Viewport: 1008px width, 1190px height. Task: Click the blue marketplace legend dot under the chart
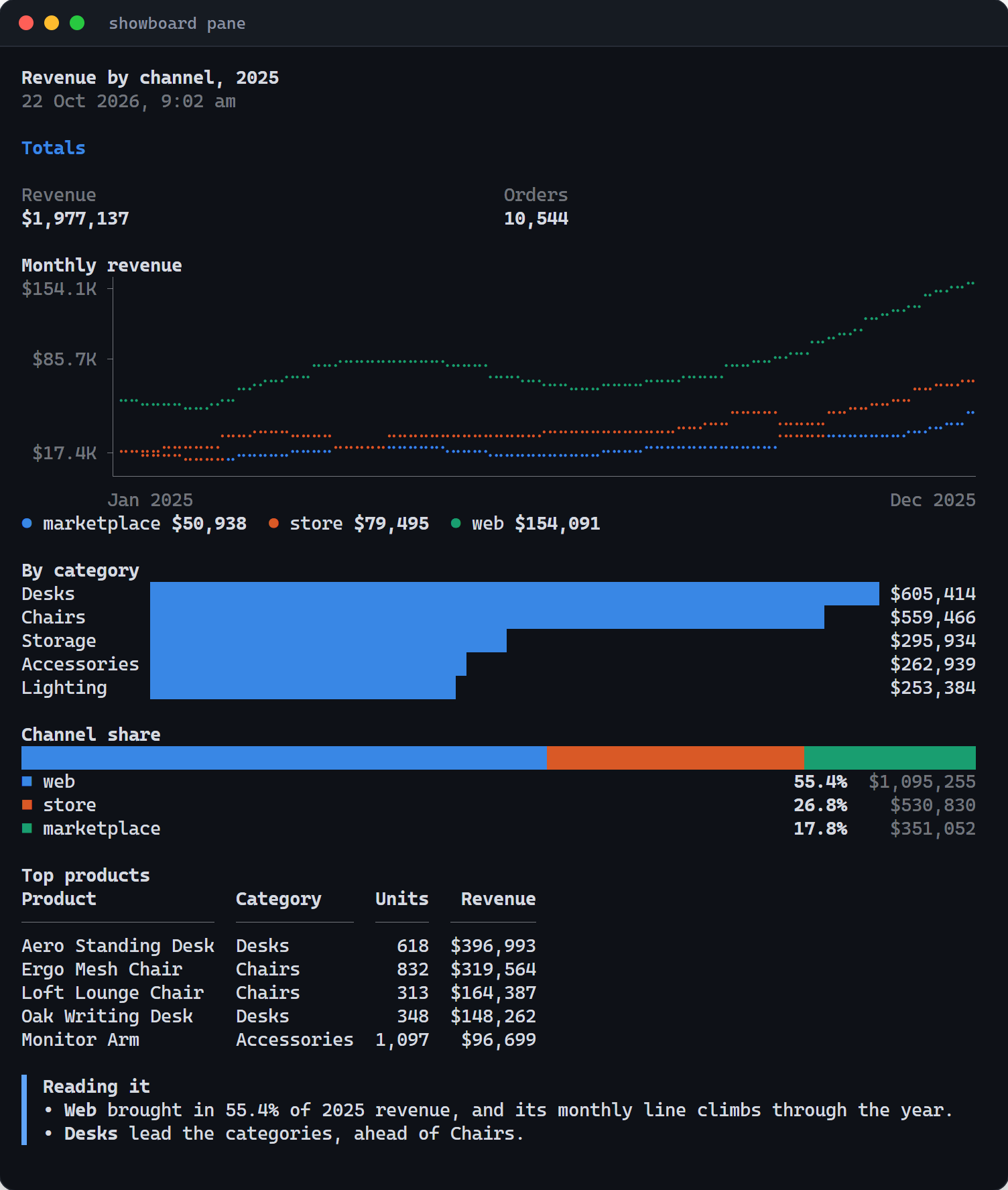[27, 524]
